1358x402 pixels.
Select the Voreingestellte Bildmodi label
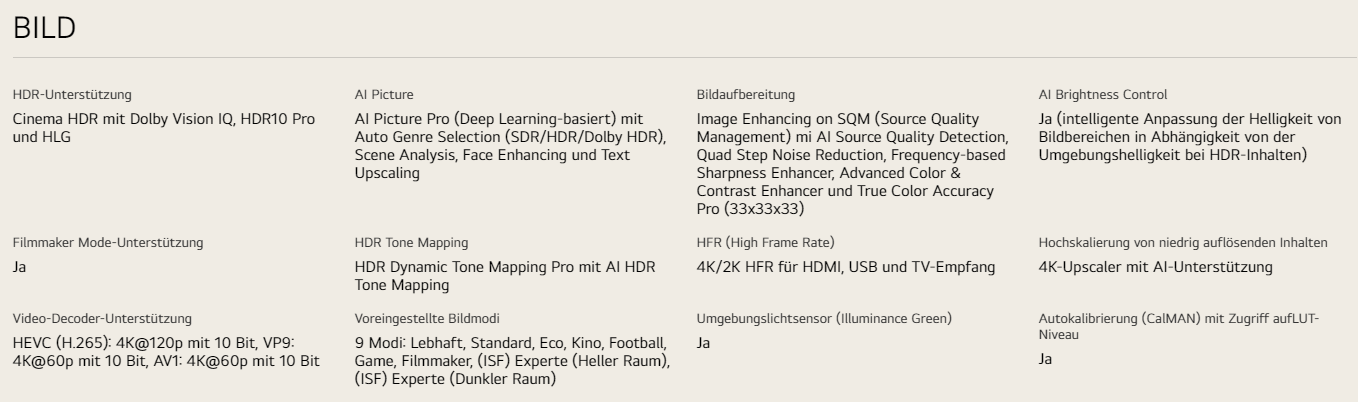(x=414, y=319)
